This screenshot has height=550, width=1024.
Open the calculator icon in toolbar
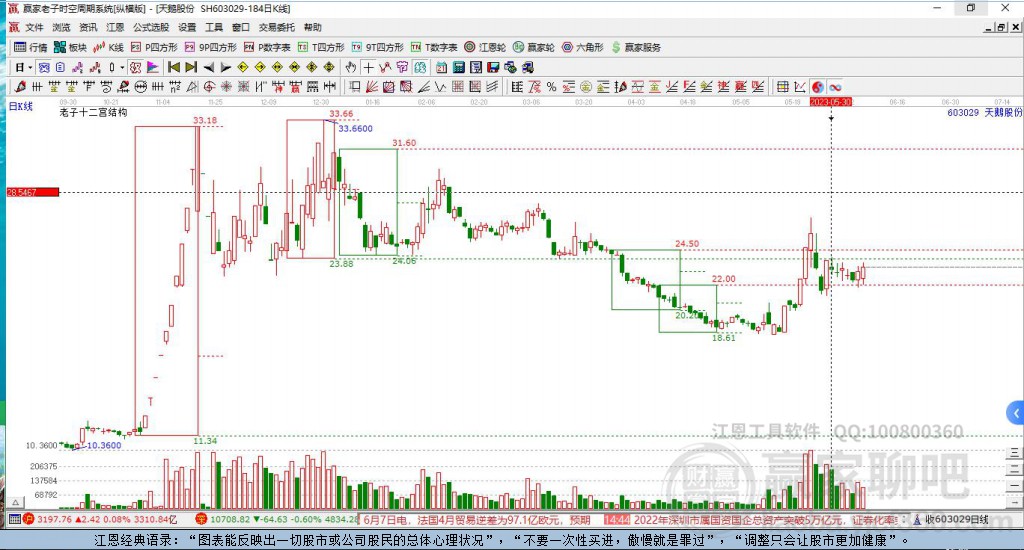point(459,67)
